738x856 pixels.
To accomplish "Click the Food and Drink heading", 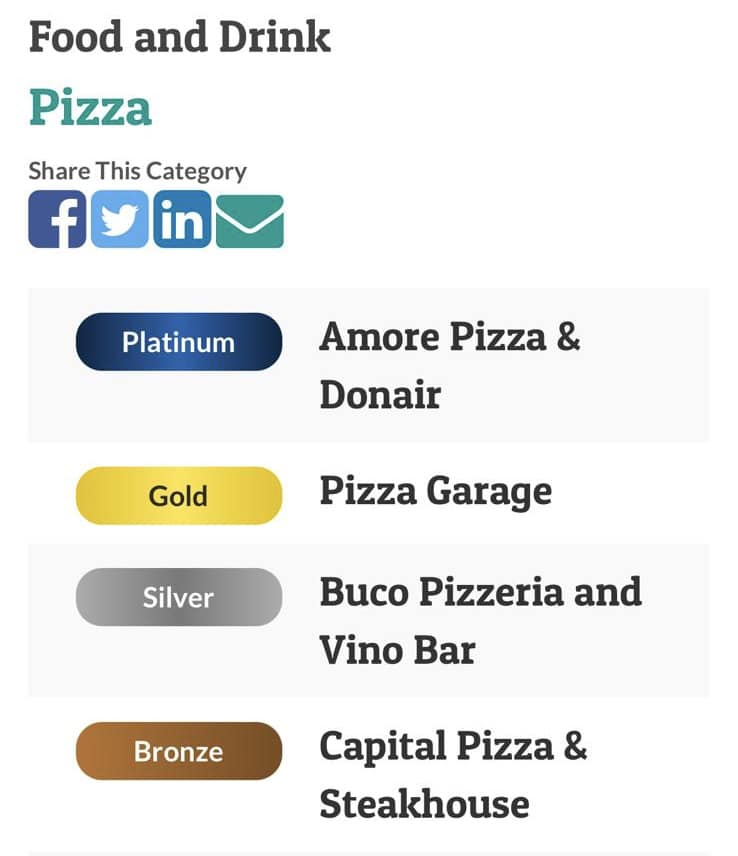I will pos(180,37).
